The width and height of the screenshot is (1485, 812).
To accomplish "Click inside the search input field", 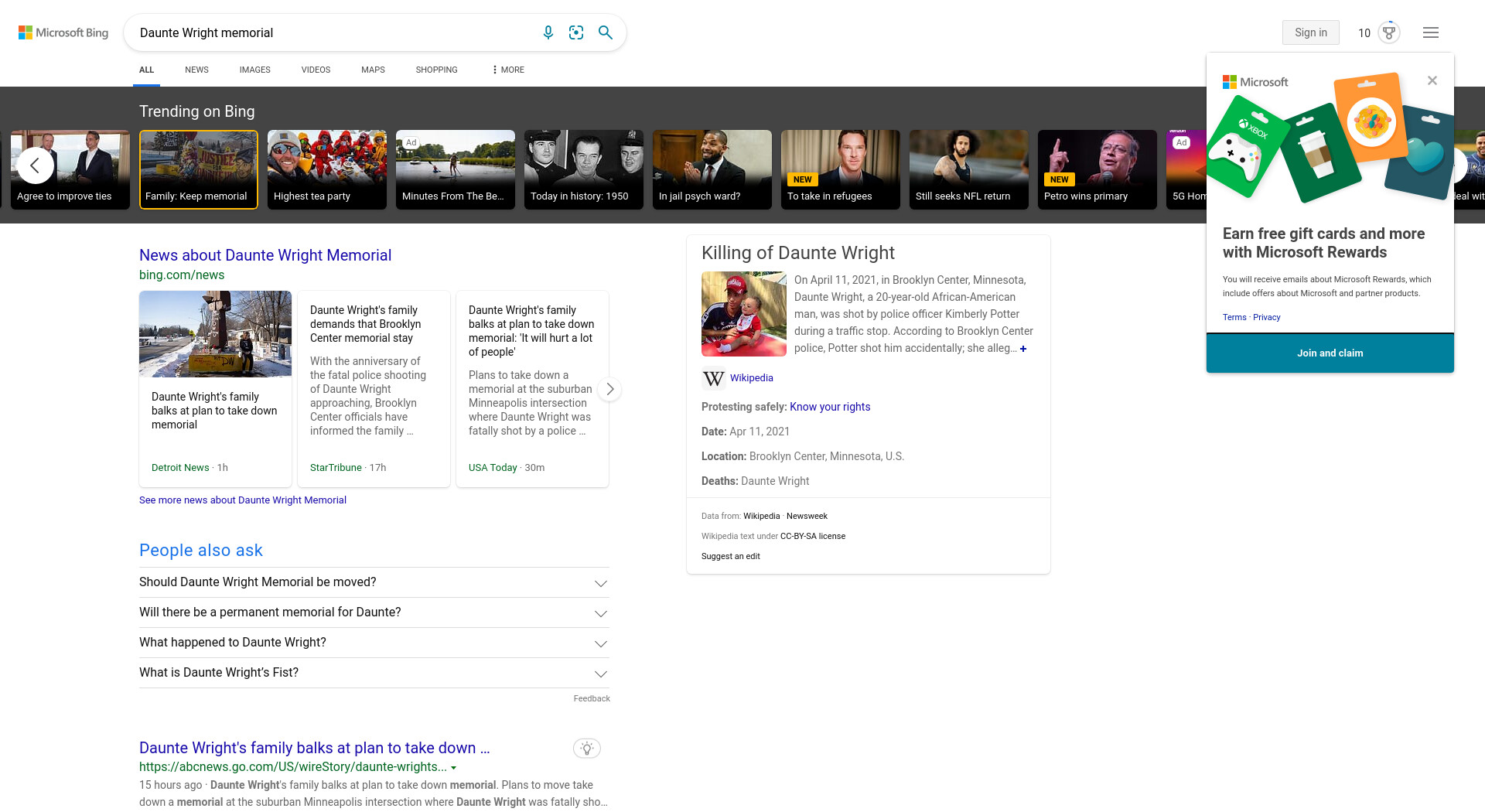I will (x=333, y=32).
